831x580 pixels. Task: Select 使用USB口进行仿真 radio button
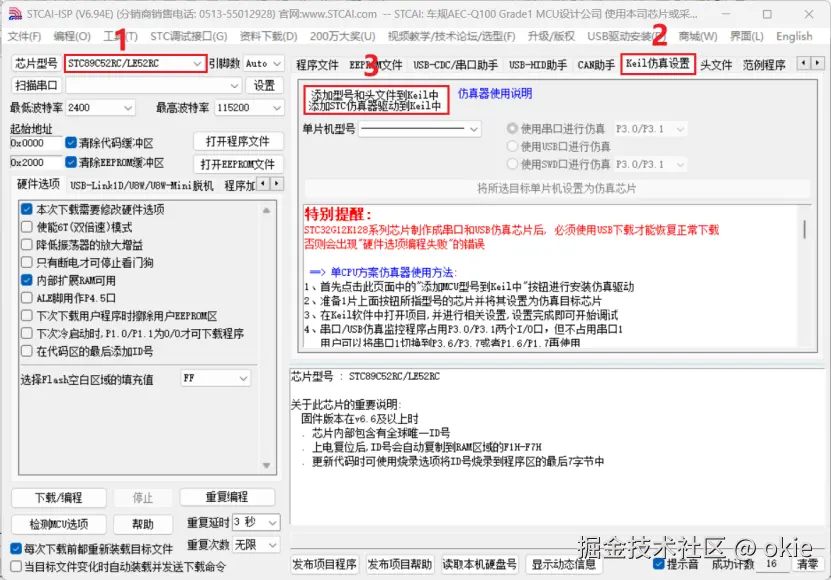pyautogui.click(x=512, y=146)
